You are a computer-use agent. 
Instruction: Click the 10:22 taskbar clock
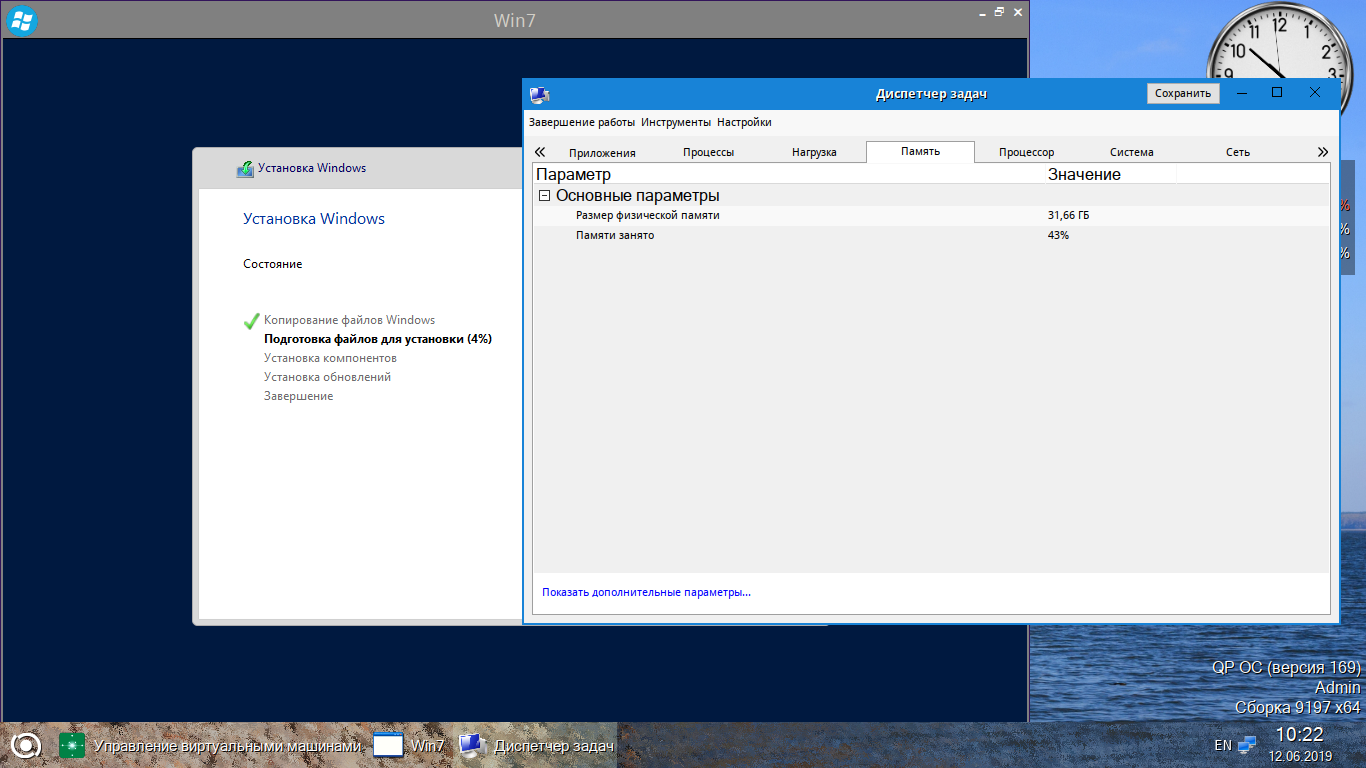point(1299,735)
